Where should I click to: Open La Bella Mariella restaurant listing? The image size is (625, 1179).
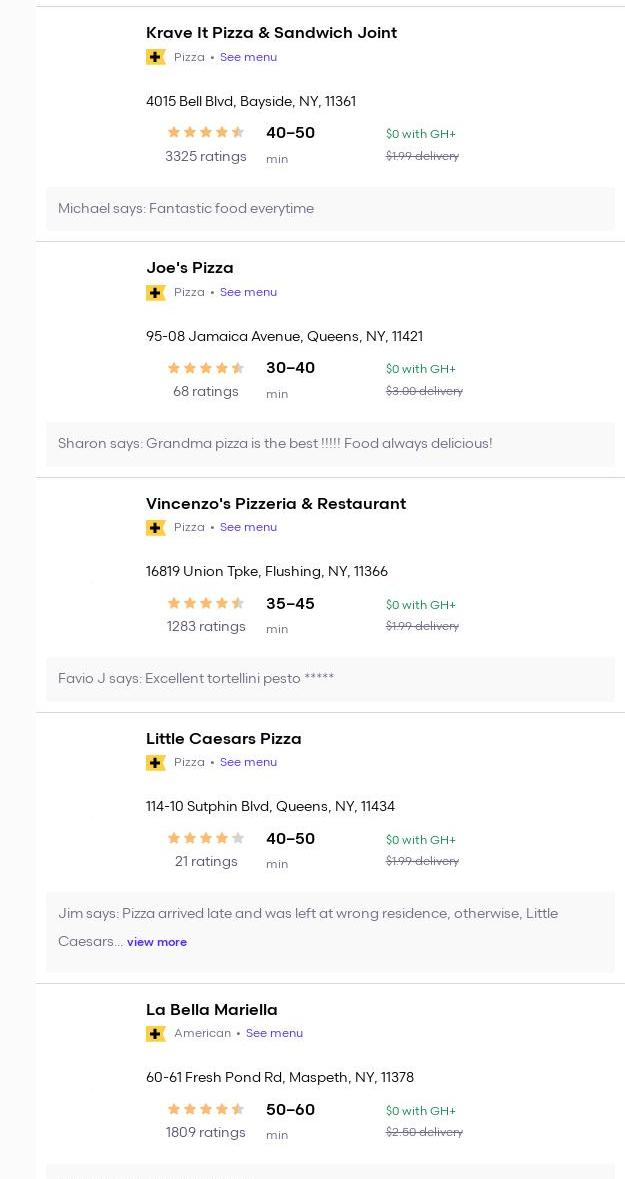(211, 1010)
